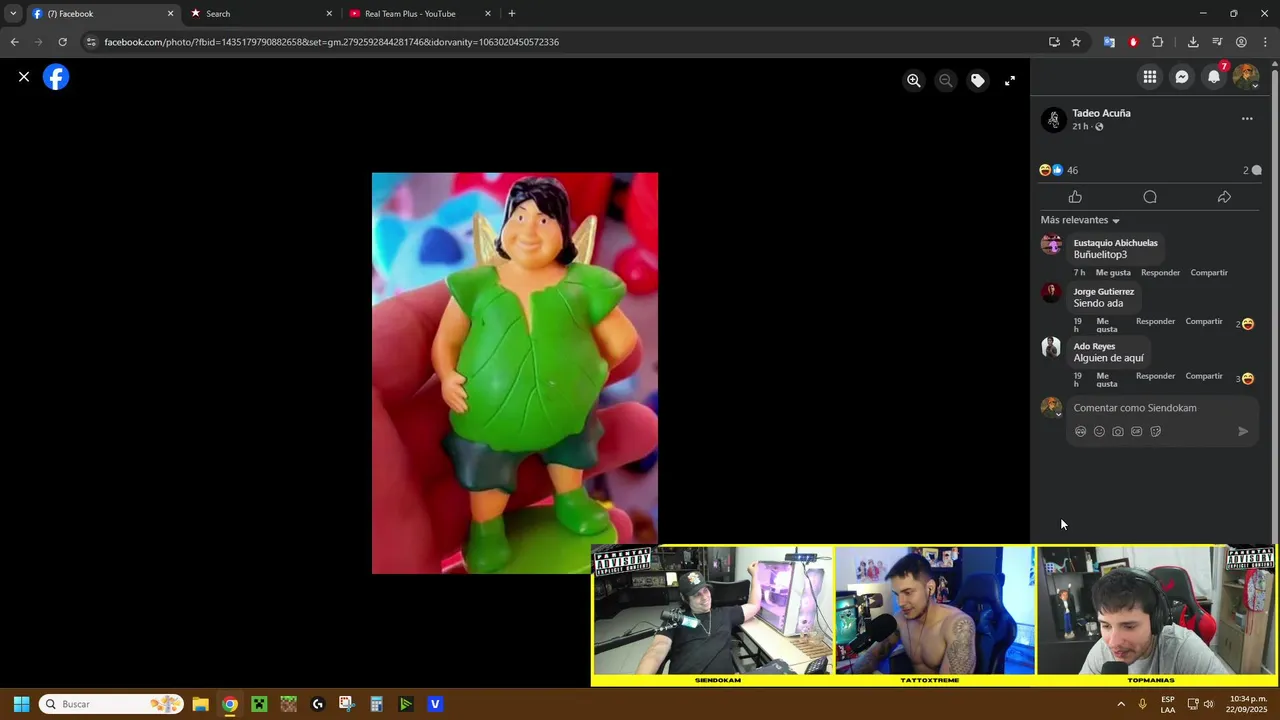Open Ado Reyes' profile
Viewport: 1280px width, 720px height.
pos(1094,347)
